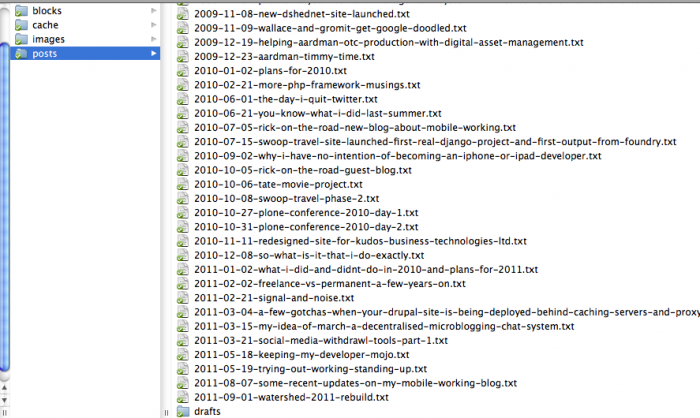Select the cache folder name
This screenshot has height=418, width=700.
click(45, 25)
